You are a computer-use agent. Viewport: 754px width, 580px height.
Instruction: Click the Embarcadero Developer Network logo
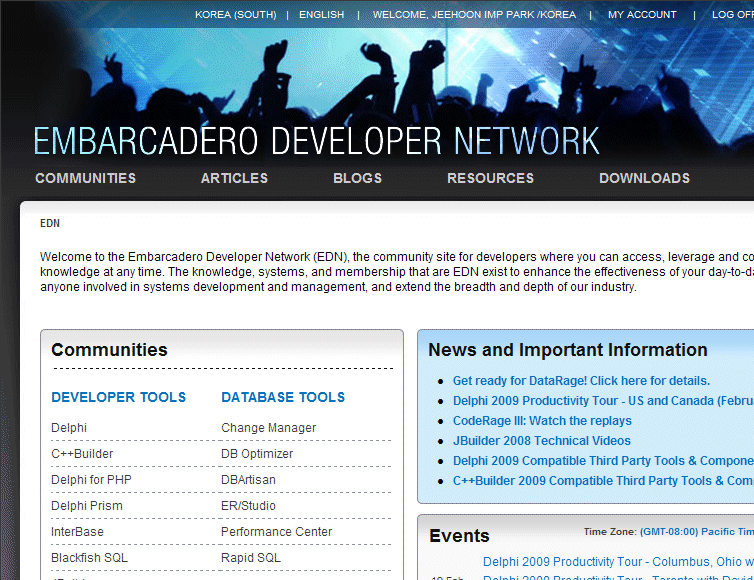[x=316, y=141]
